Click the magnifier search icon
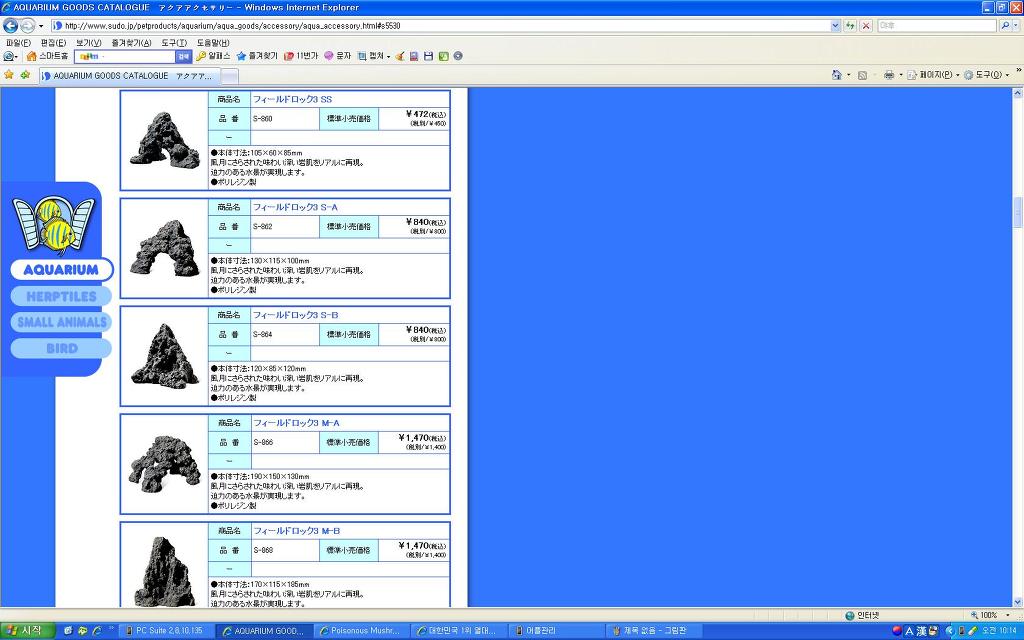Viewport: 1024px width, 640px height. 1004,25
